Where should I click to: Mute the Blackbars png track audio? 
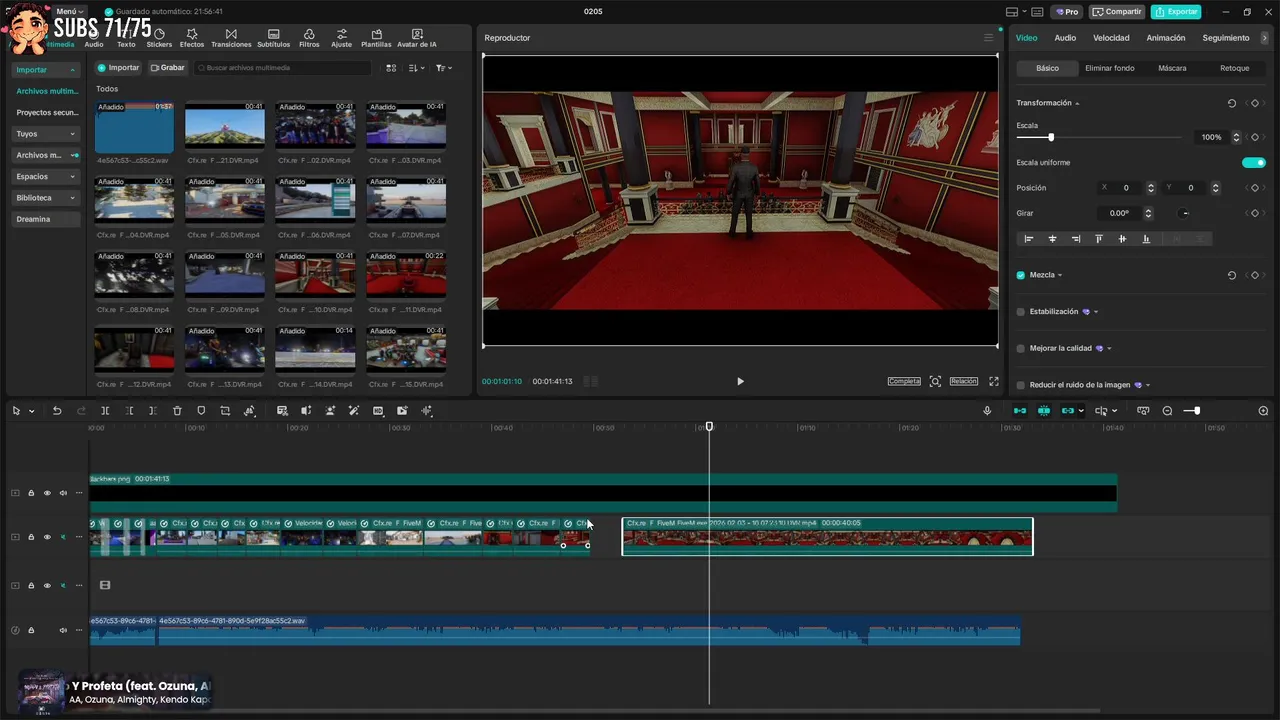point(63,493)
